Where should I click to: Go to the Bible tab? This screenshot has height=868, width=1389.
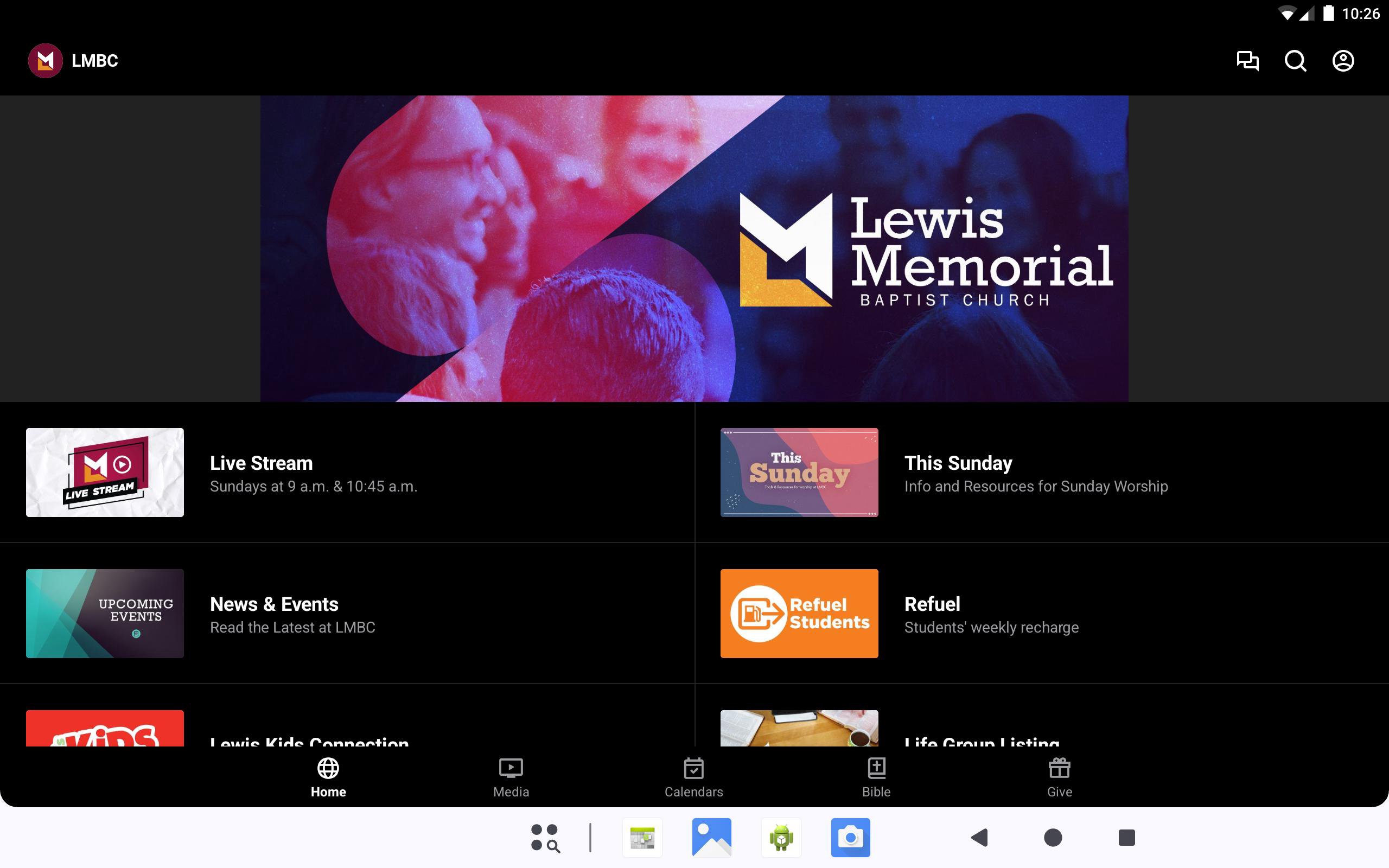[876, 777]
